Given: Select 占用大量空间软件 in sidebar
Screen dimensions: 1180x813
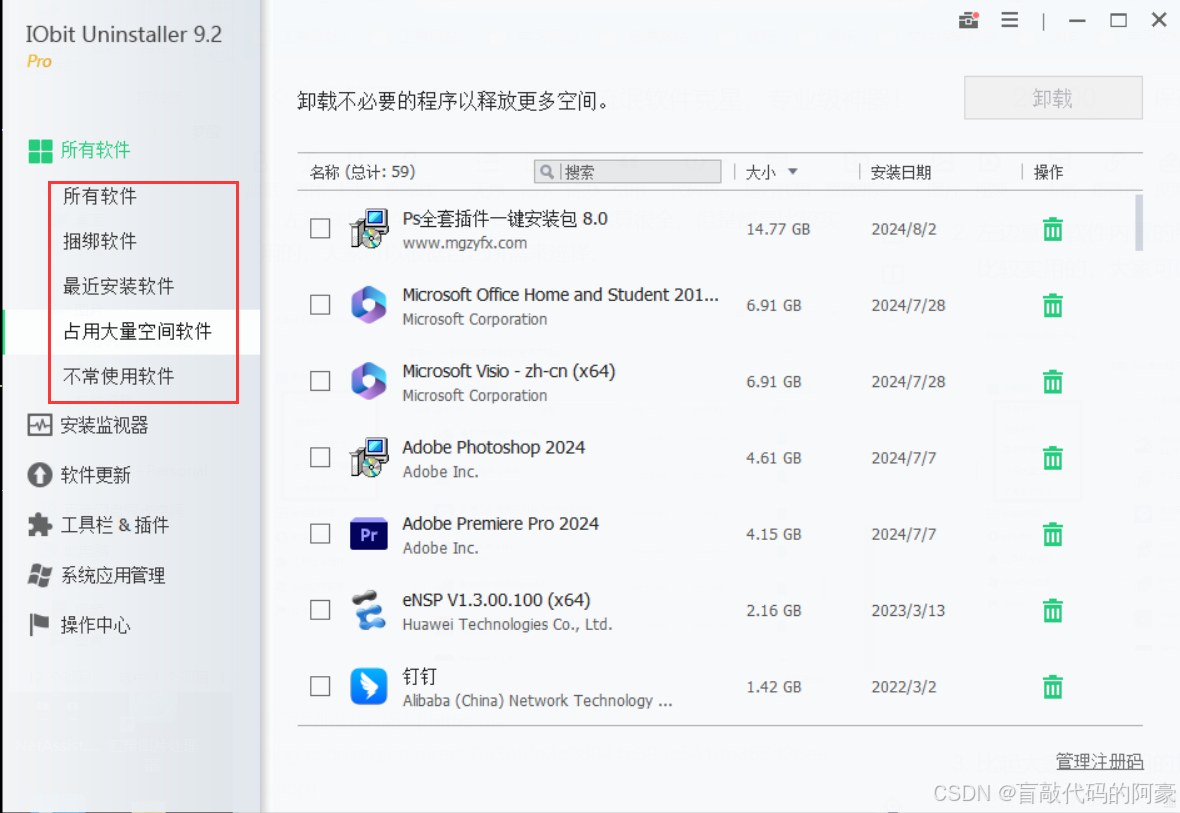Looking at the screenshot, I should 137,332.
